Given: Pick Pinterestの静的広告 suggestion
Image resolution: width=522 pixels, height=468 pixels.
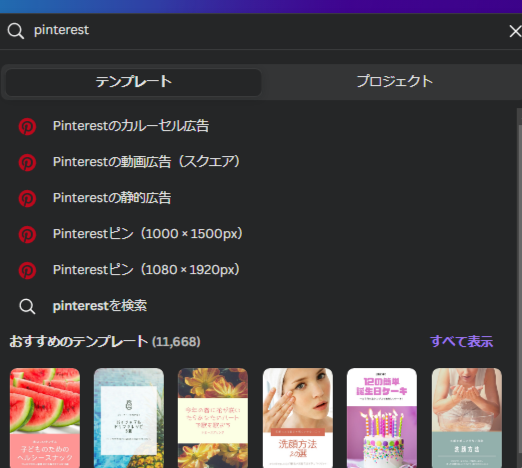Looking at the screenshot, I should click(x=112, y=198).
